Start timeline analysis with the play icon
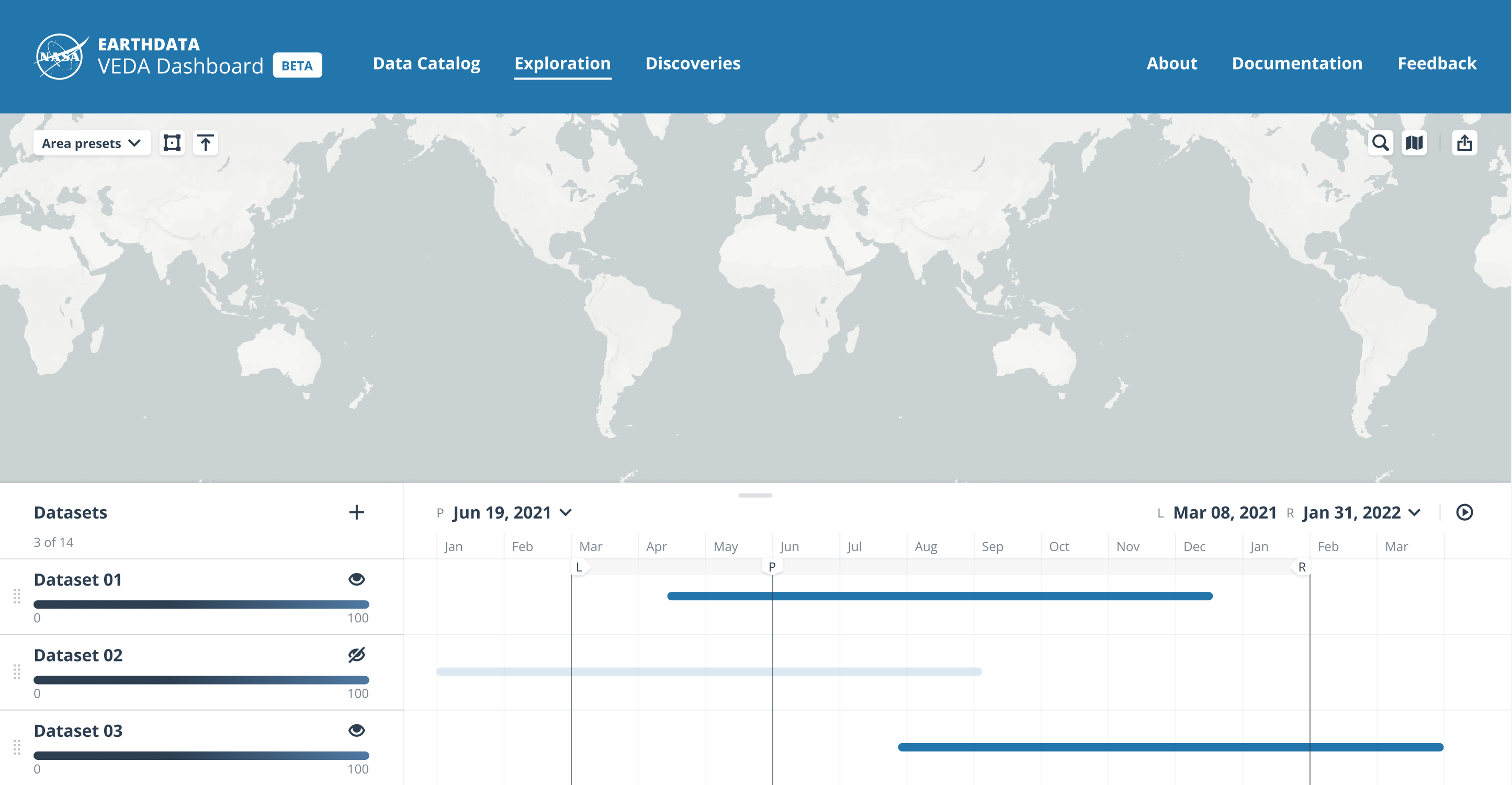Viewport: 1512px width, 785px height. click(x=1465, y=512)
